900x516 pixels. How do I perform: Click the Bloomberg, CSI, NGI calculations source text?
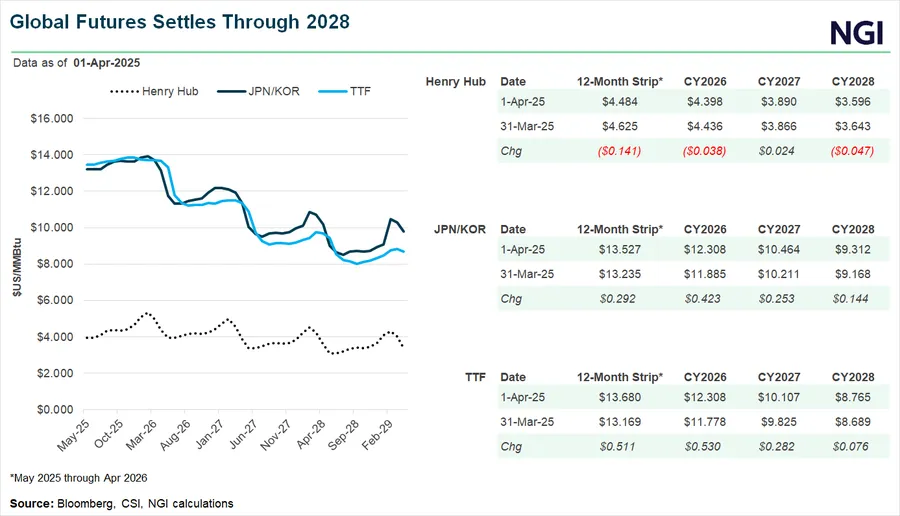point(146,503)
